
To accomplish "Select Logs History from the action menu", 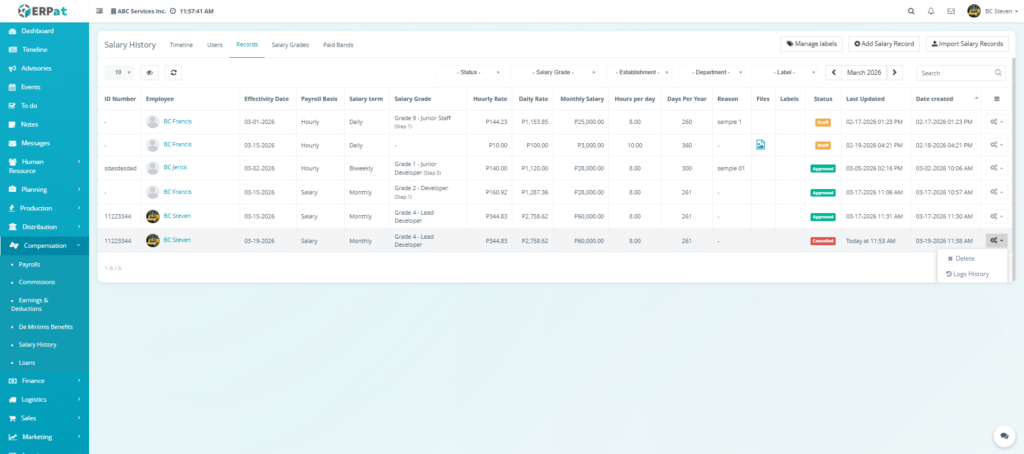I will click(970, 274).
